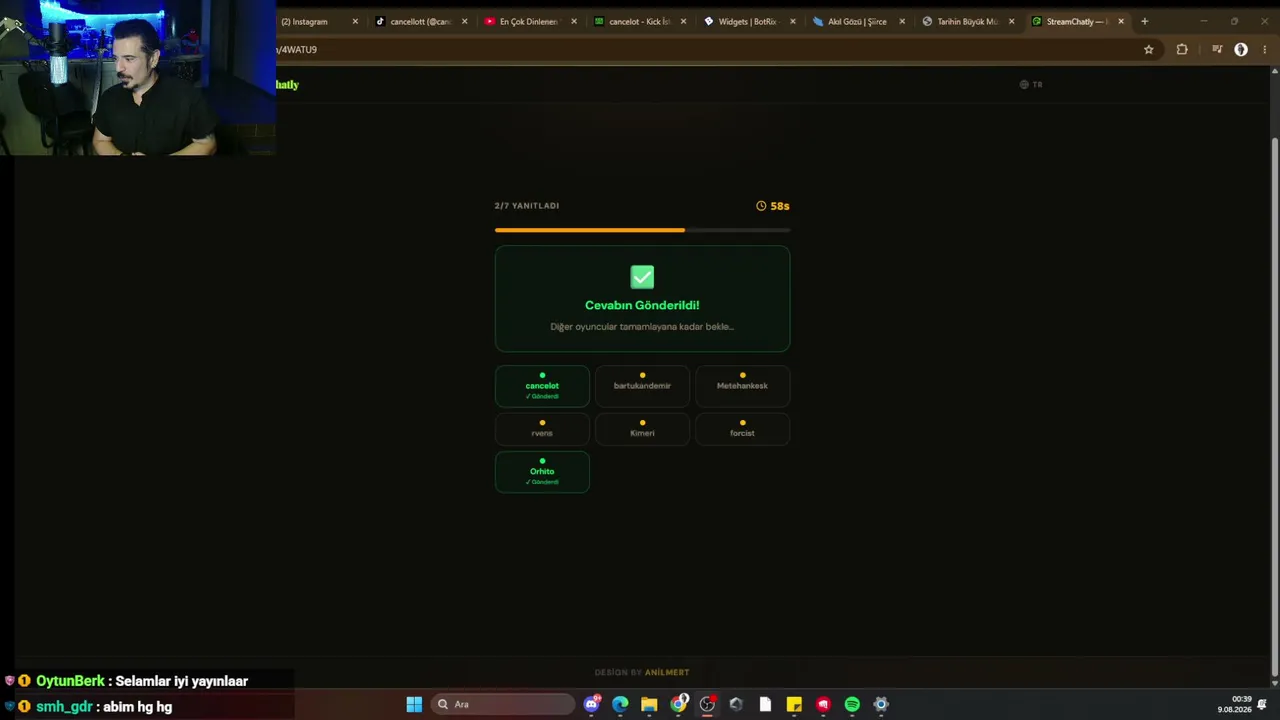Switch to the Akıl Gözü Şiirce tab

click(x=859, y=21)
